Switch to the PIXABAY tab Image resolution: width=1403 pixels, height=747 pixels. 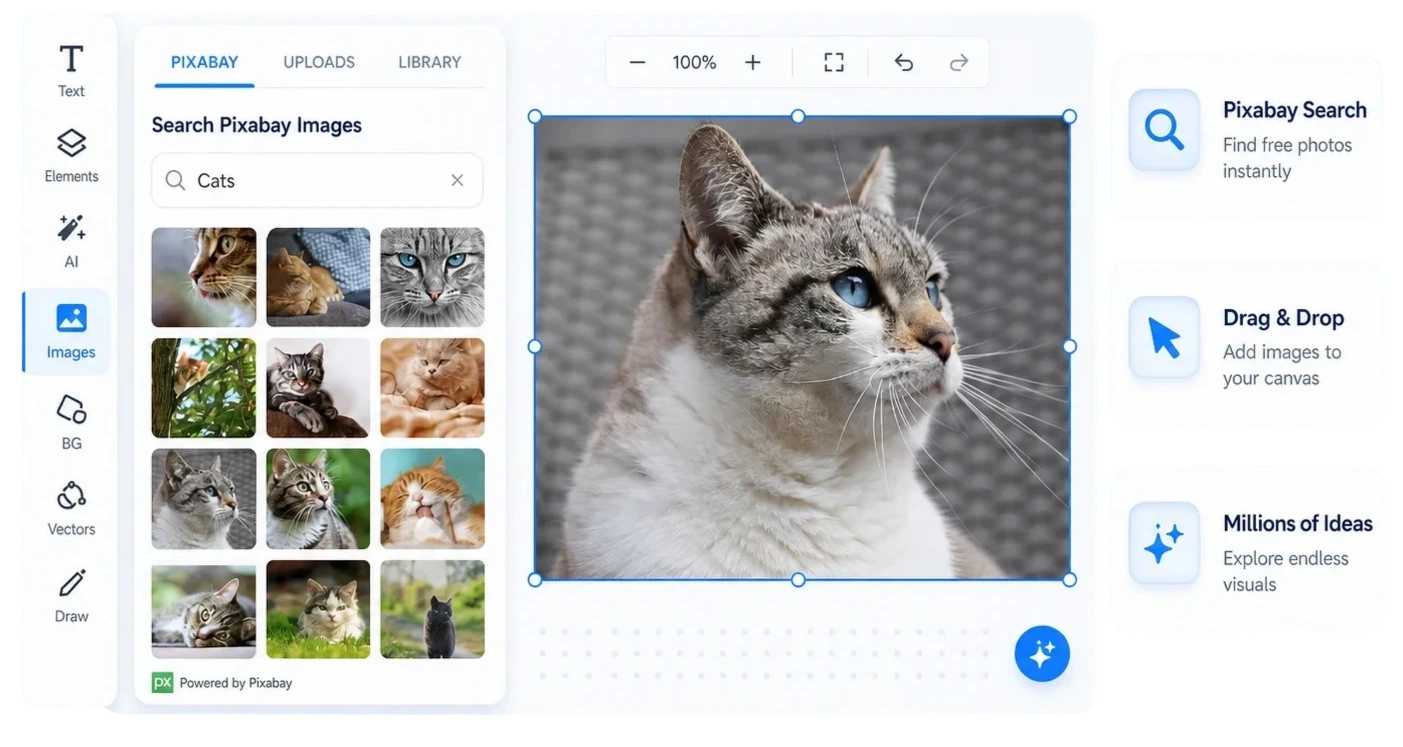(x=204, y=62)
